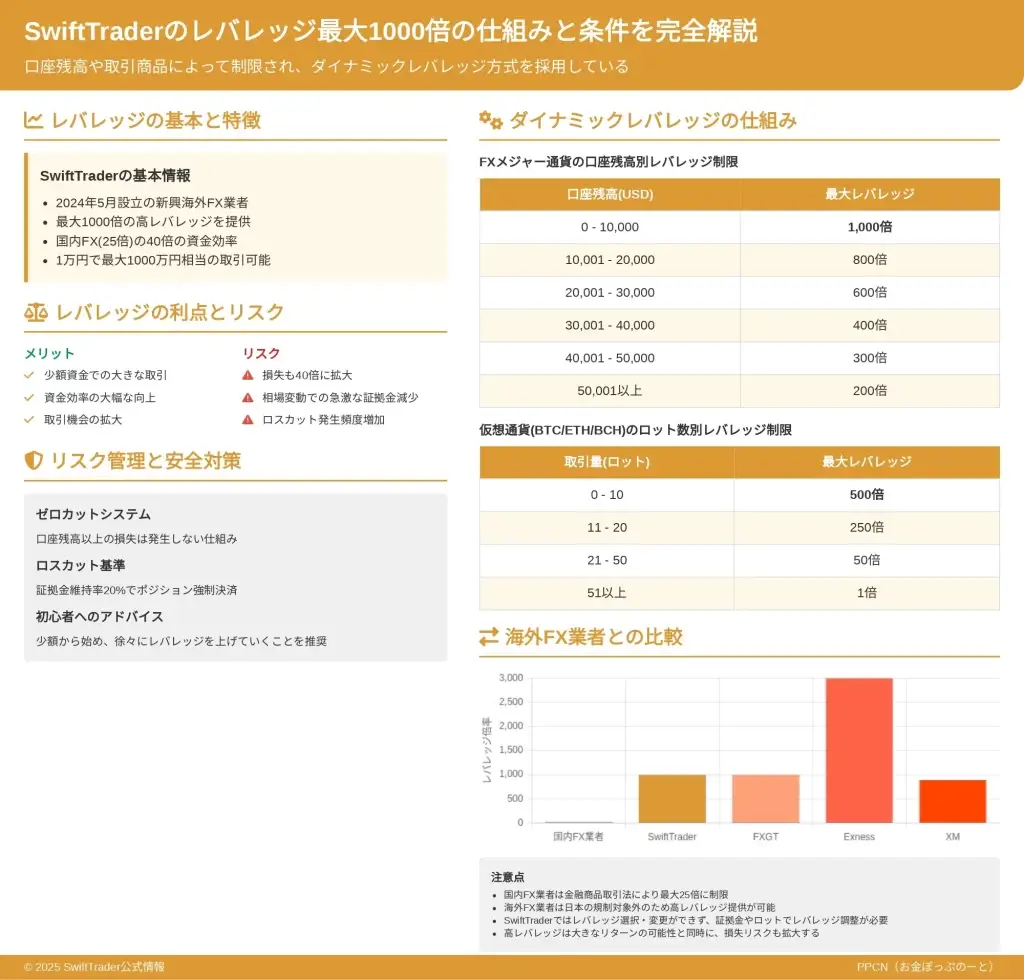Click the chart-line icon beside レバレッジの基本と特徴
Screen dimensions: 1024x980
tap(34, 121)
